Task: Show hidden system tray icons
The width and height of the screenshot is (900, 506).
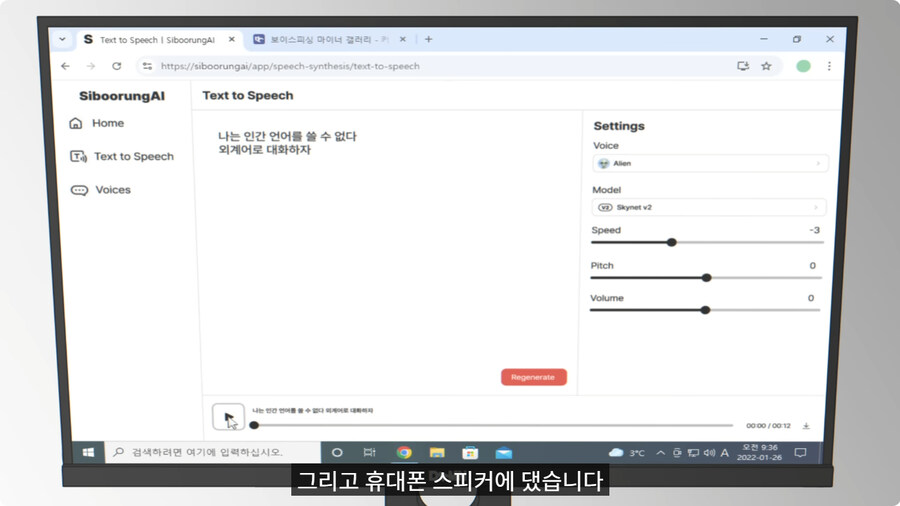Action: 661,453
